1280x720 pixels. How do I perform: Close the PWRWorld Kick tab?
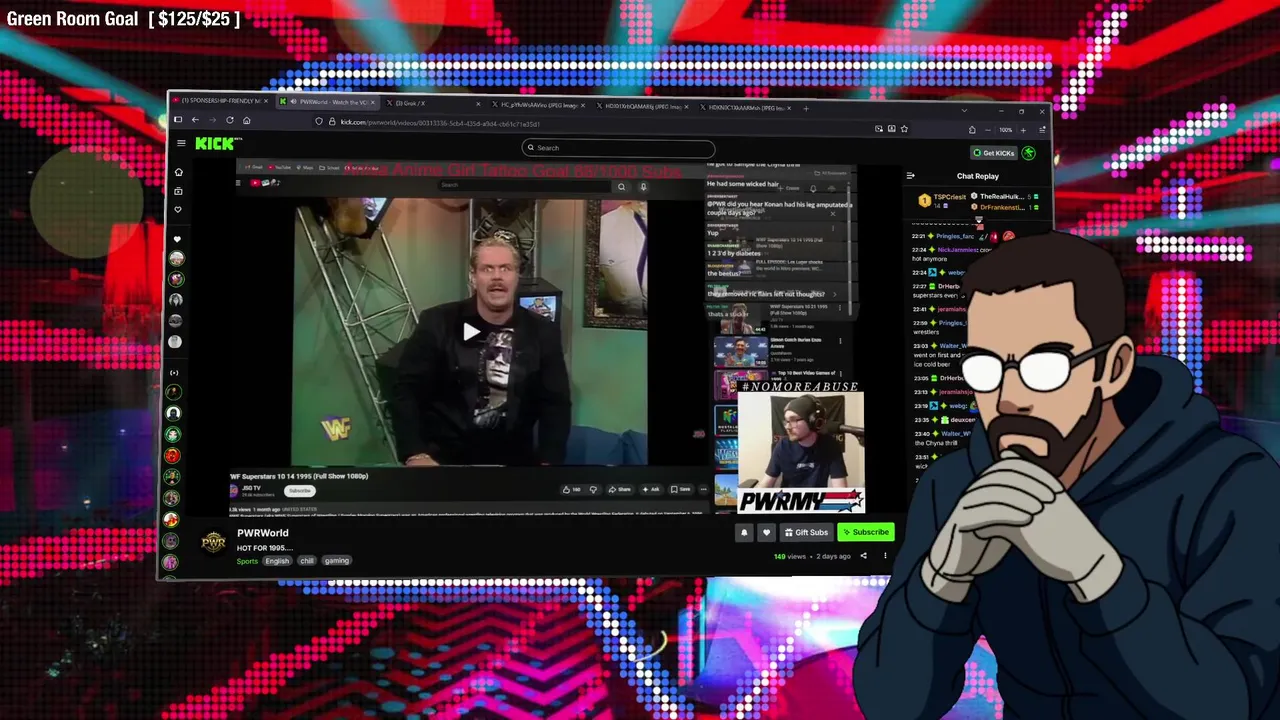373,102
